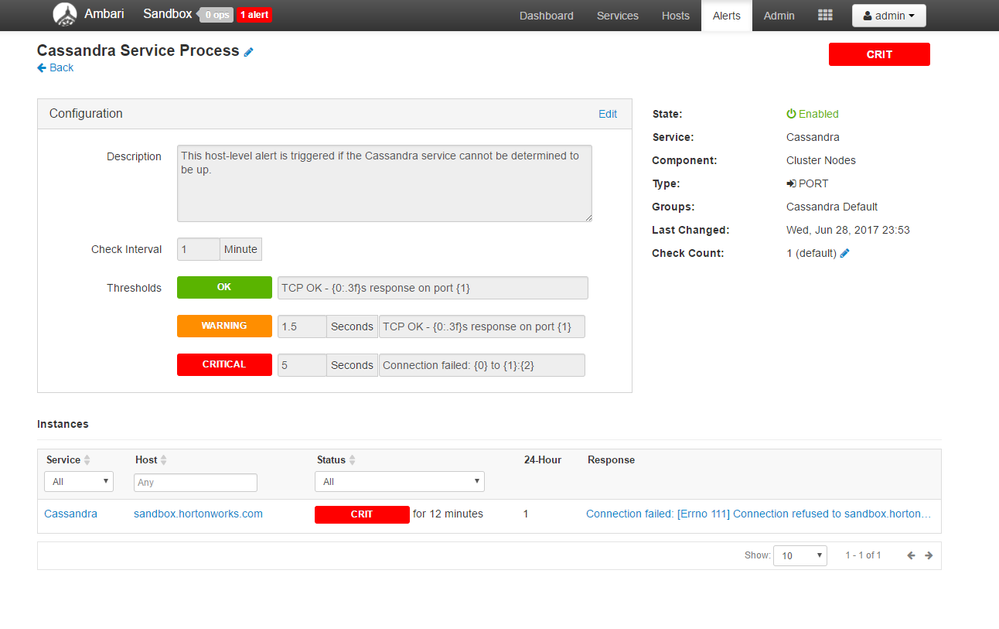Click the green power icon next to Enabled
Viewport: 999px width, 629px height.
pyautogui.click(x=790, y=113)
